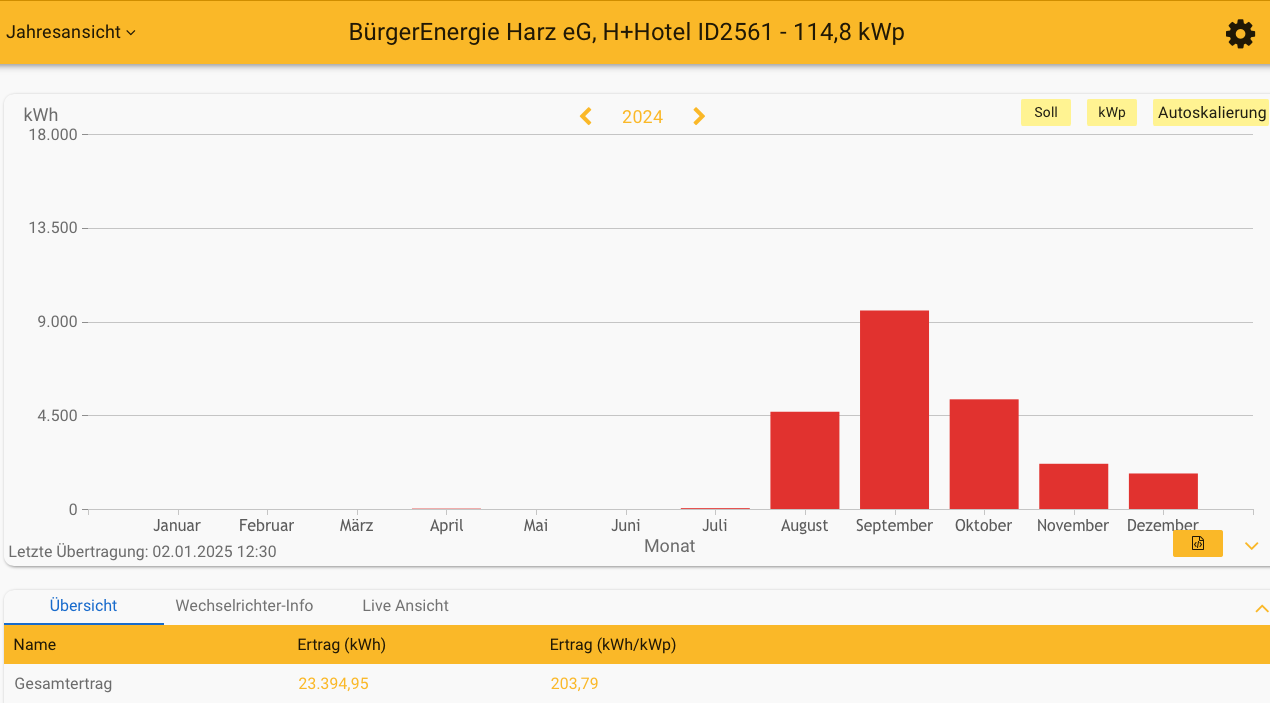Enable Autoskalierung for the chart
This screenshot has width=1270, height=703.
tap(1210, 112)
